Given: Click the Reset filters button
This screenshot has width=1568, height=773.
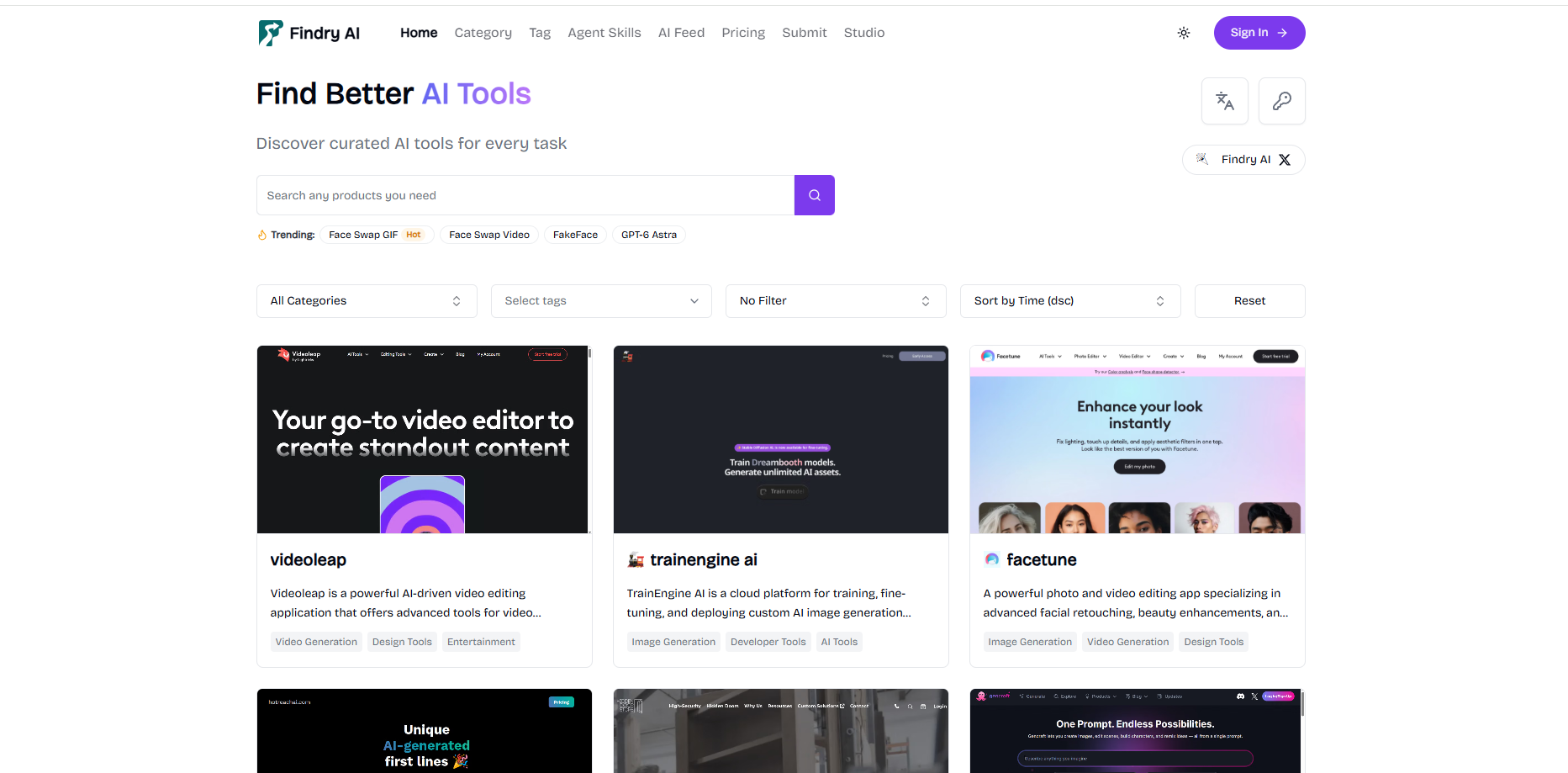Looking at the screenshot, I should [1250, 301].
